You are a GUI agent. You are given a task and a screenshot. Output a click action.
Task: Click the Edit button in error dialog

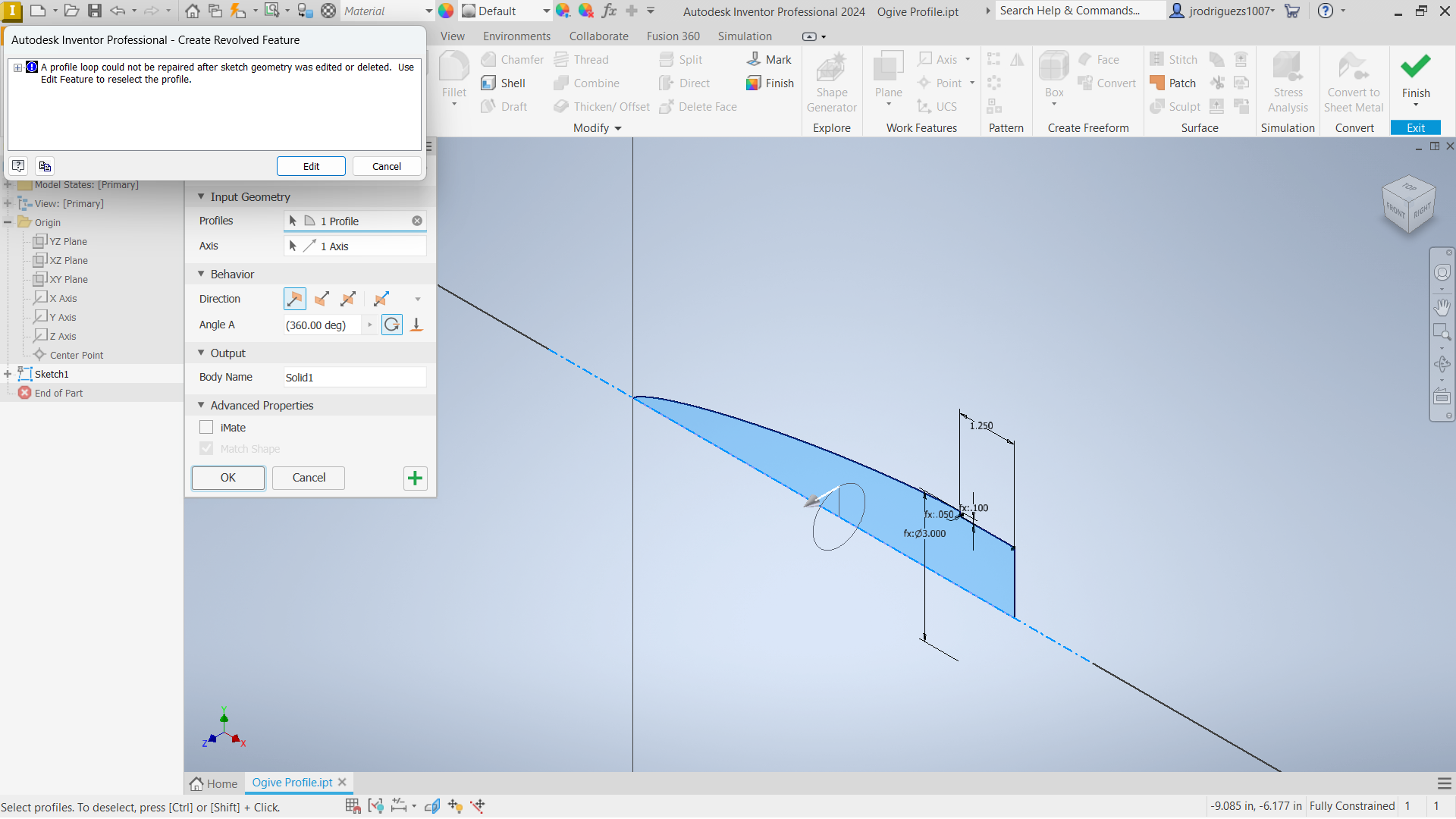[311, 166]
